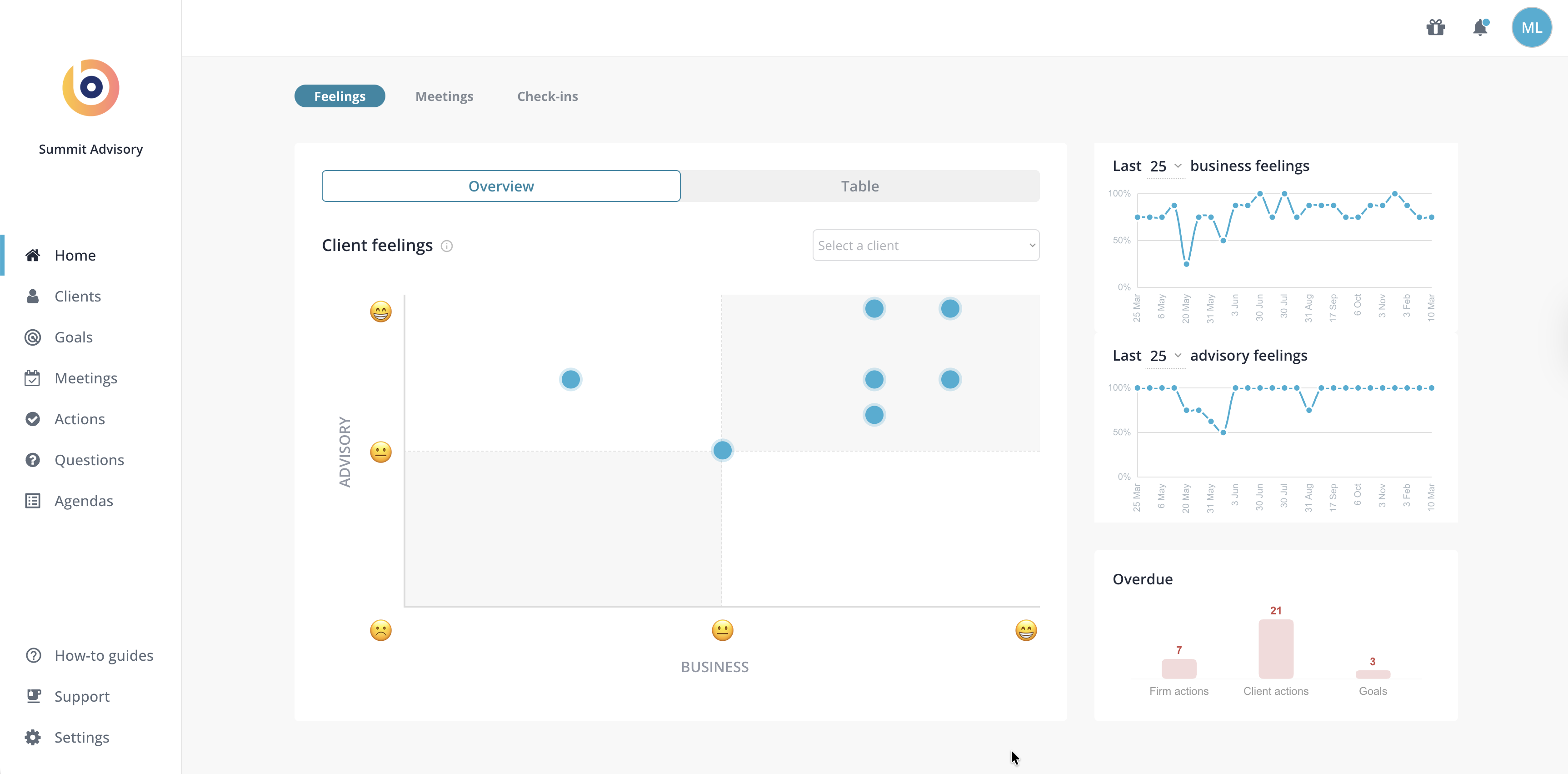Contact Support from the sidebar

[81, 696]
